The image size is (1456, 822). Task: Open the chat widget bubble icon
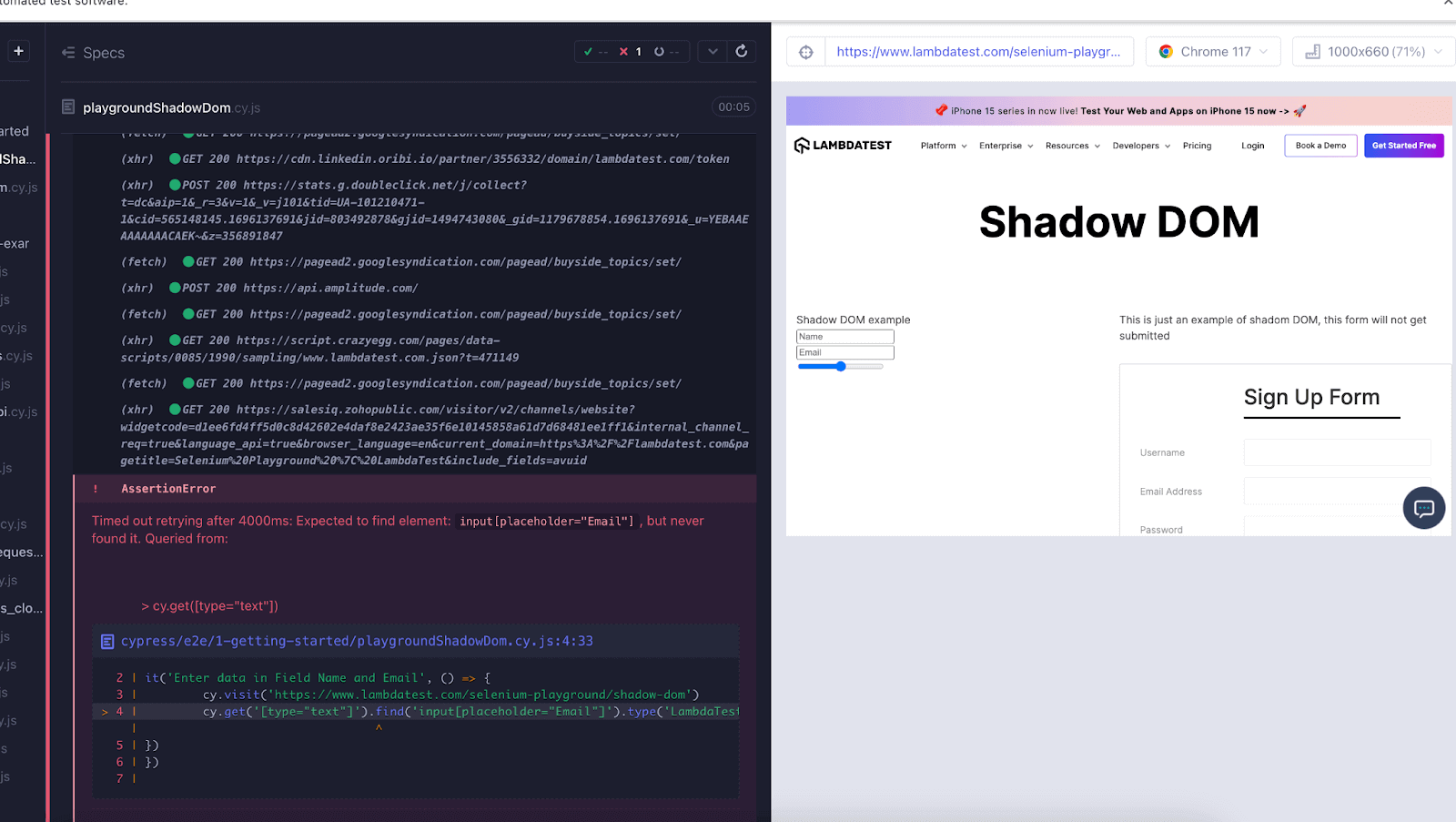(x=1424, y=508)
